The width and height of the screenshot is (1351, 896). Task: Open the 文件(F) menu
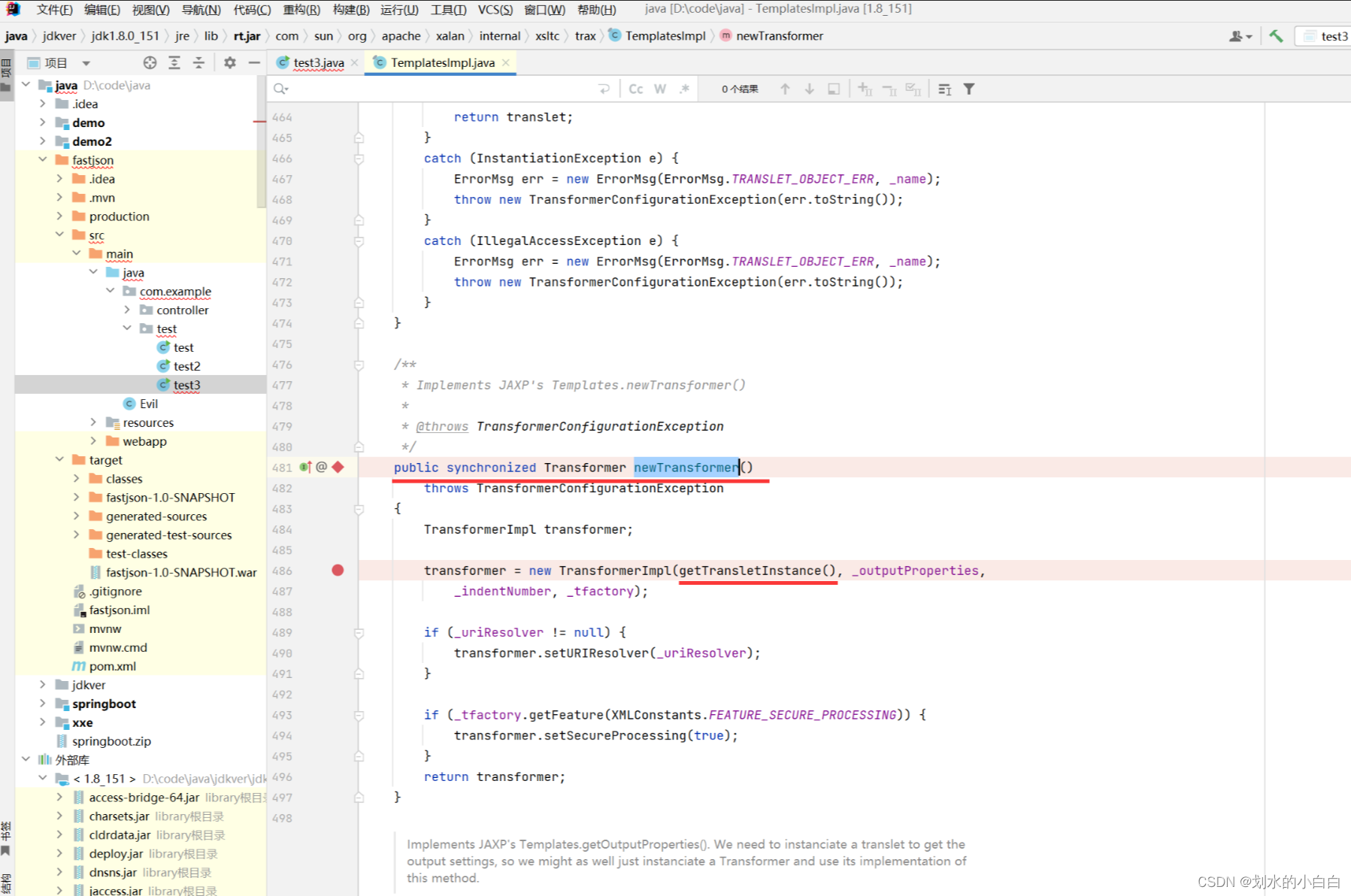54,9
